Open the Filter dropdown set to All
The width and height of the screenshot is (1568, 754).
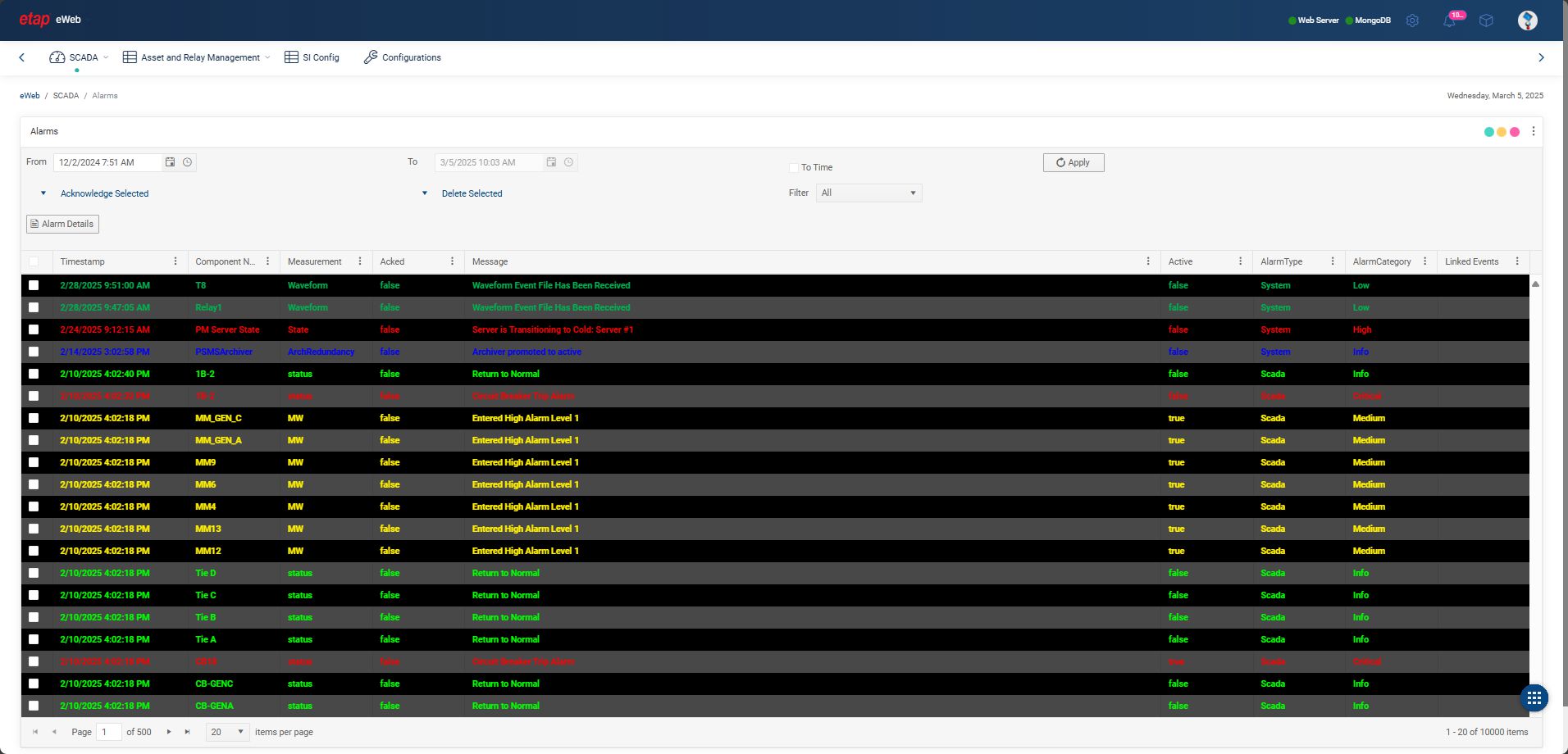pyautogui.click(x=868, y=193)
